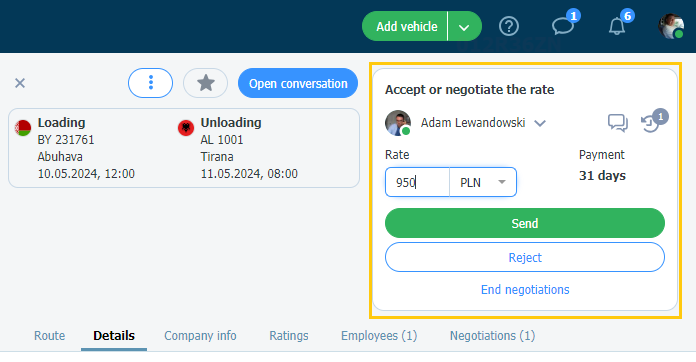696x362 pixels.
Task: Open the notifications bell icon
Action: 617,26
